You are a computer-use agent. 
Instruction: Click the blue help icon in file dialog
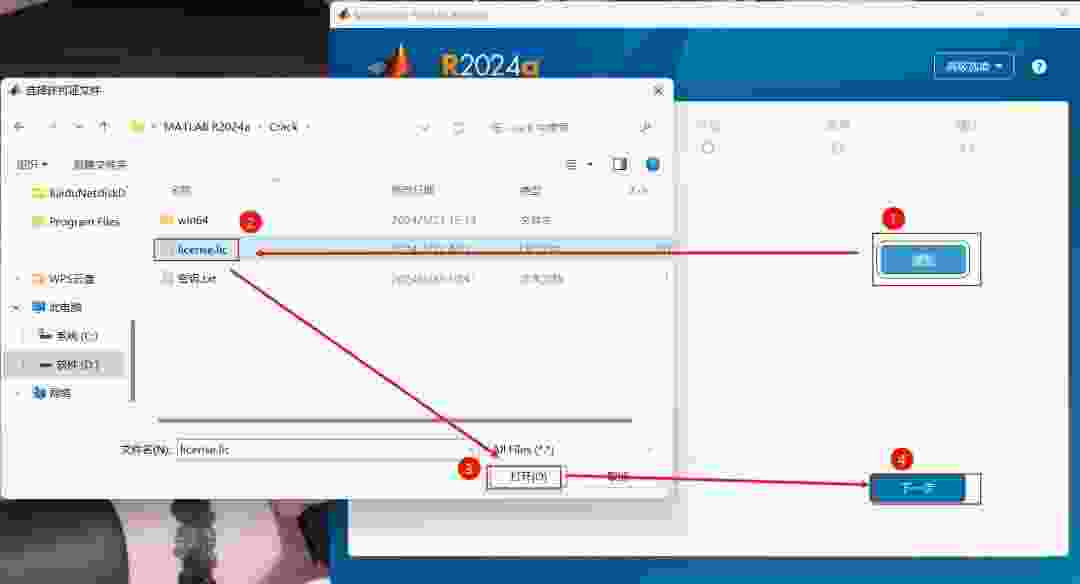(x=652, y=164)
